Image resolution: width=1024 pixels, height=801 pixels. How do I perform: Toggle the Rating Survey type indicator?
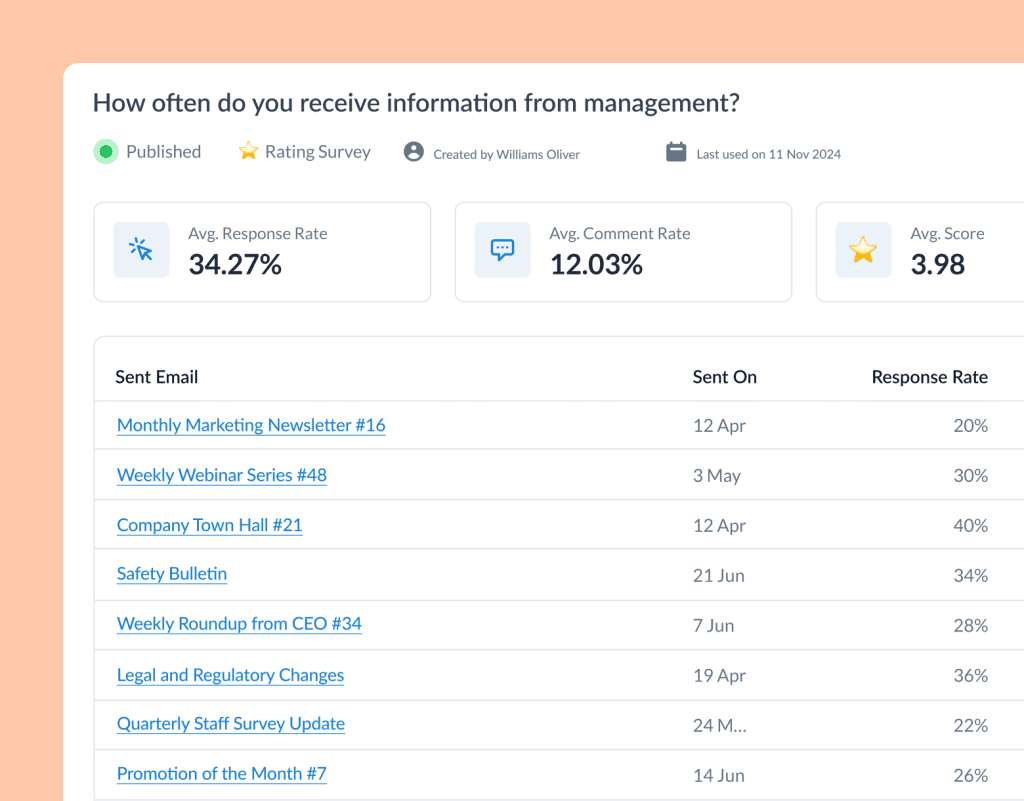tap(305, 151)
